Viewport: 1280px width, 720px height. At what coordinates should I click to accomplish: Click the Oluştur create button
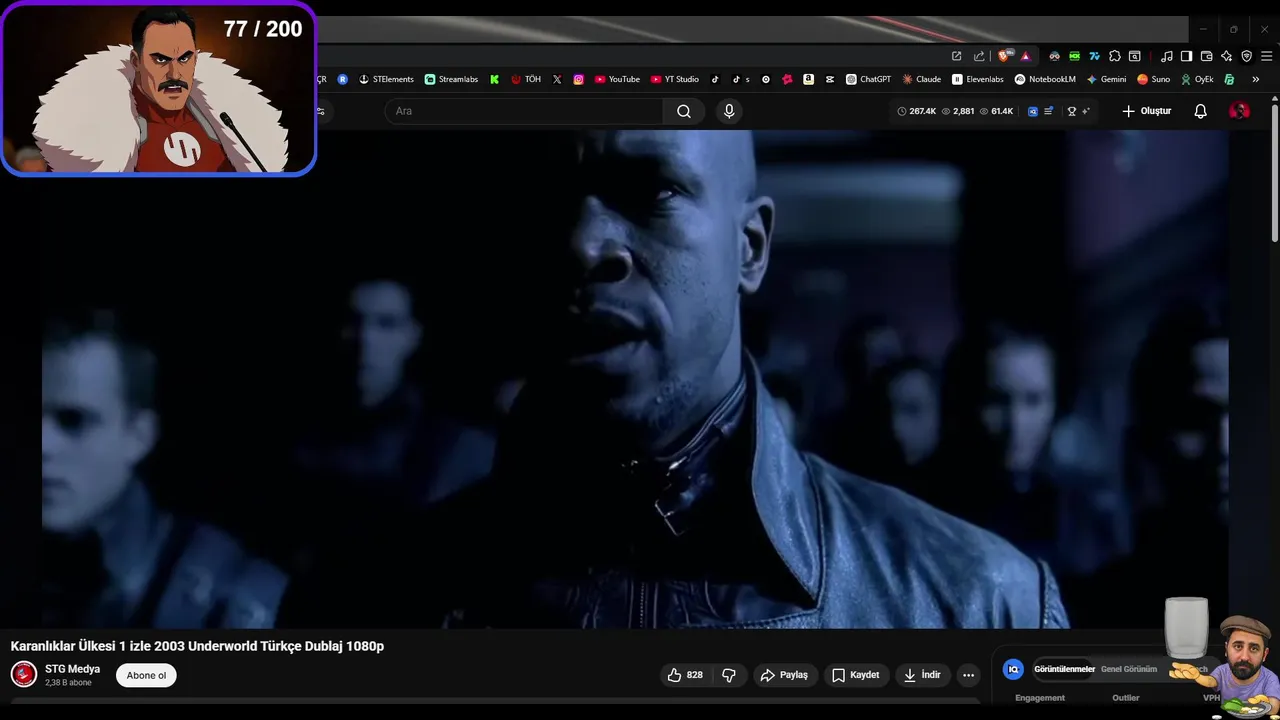click(x=1146, y=111)
